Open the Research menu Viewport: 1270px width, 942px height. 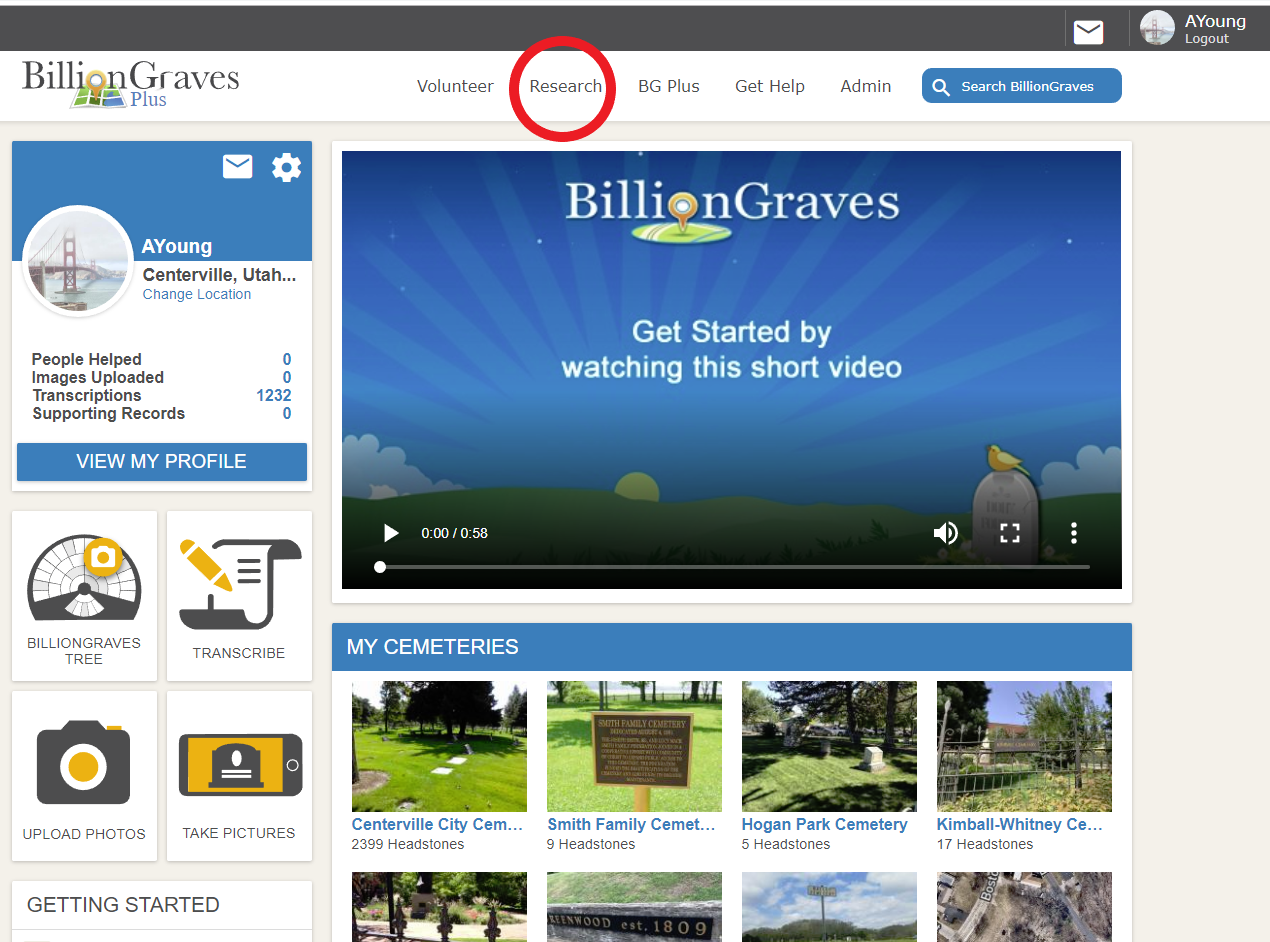566,86
